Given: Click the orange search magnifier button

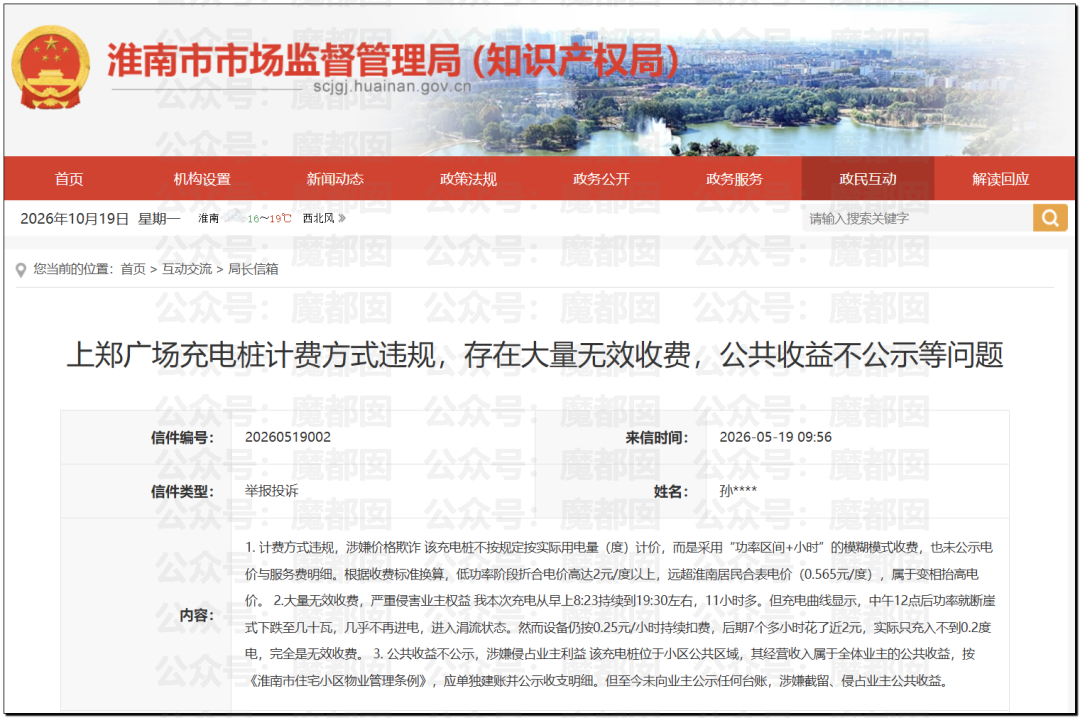Looking at the screenshot, I should [x=1050, y=218].
